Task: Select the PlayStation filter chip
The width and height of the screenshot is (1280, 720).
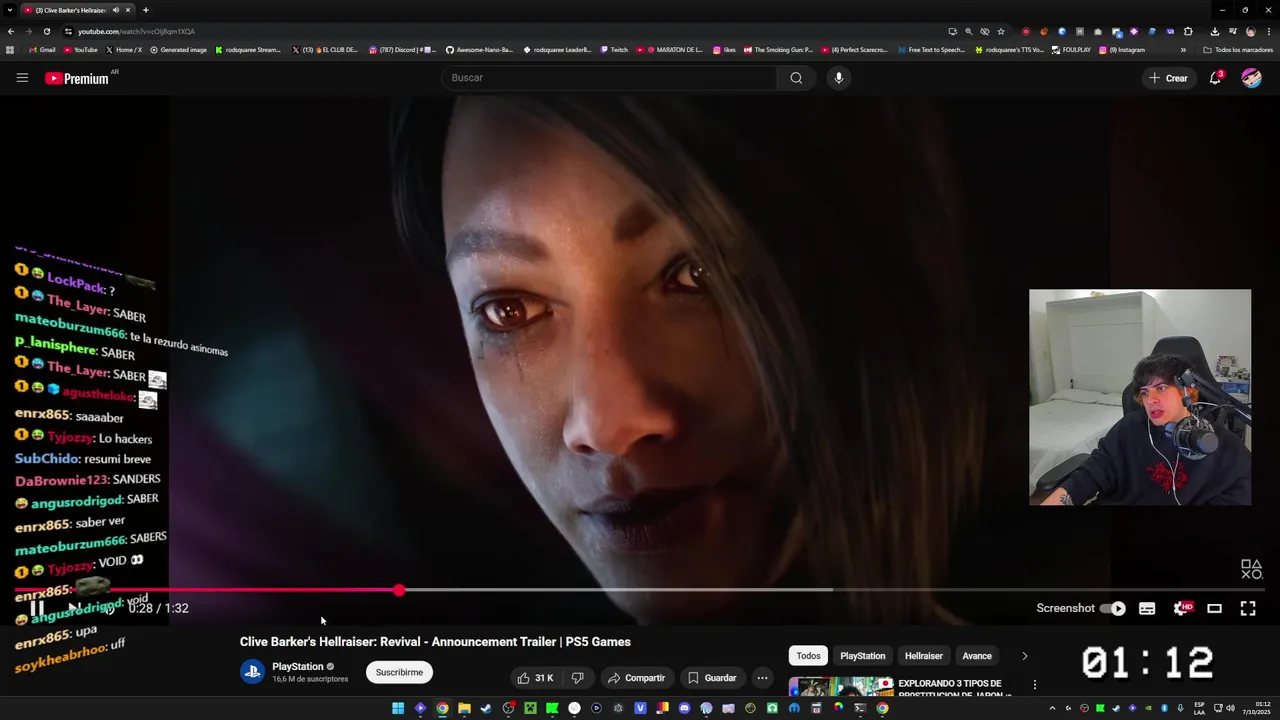Action: [862, 656]
